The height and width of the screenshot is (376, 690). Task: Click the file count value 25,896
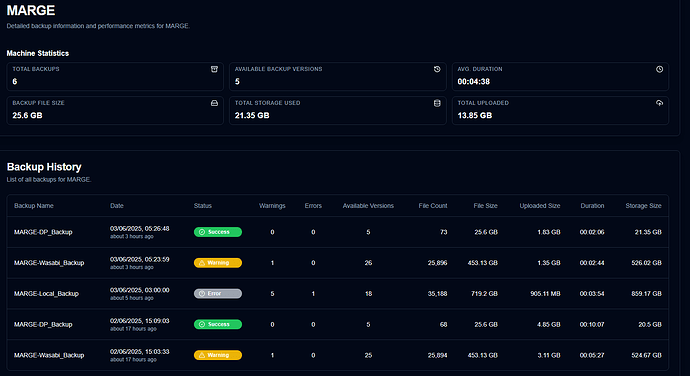(437, 263)
